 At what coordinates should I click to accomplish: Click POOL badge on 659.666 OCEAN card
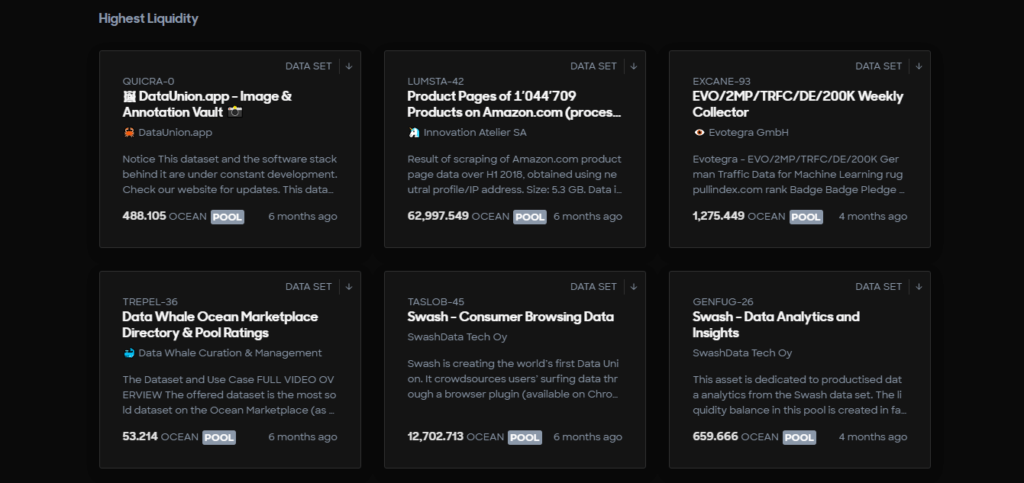coord(799,437)
